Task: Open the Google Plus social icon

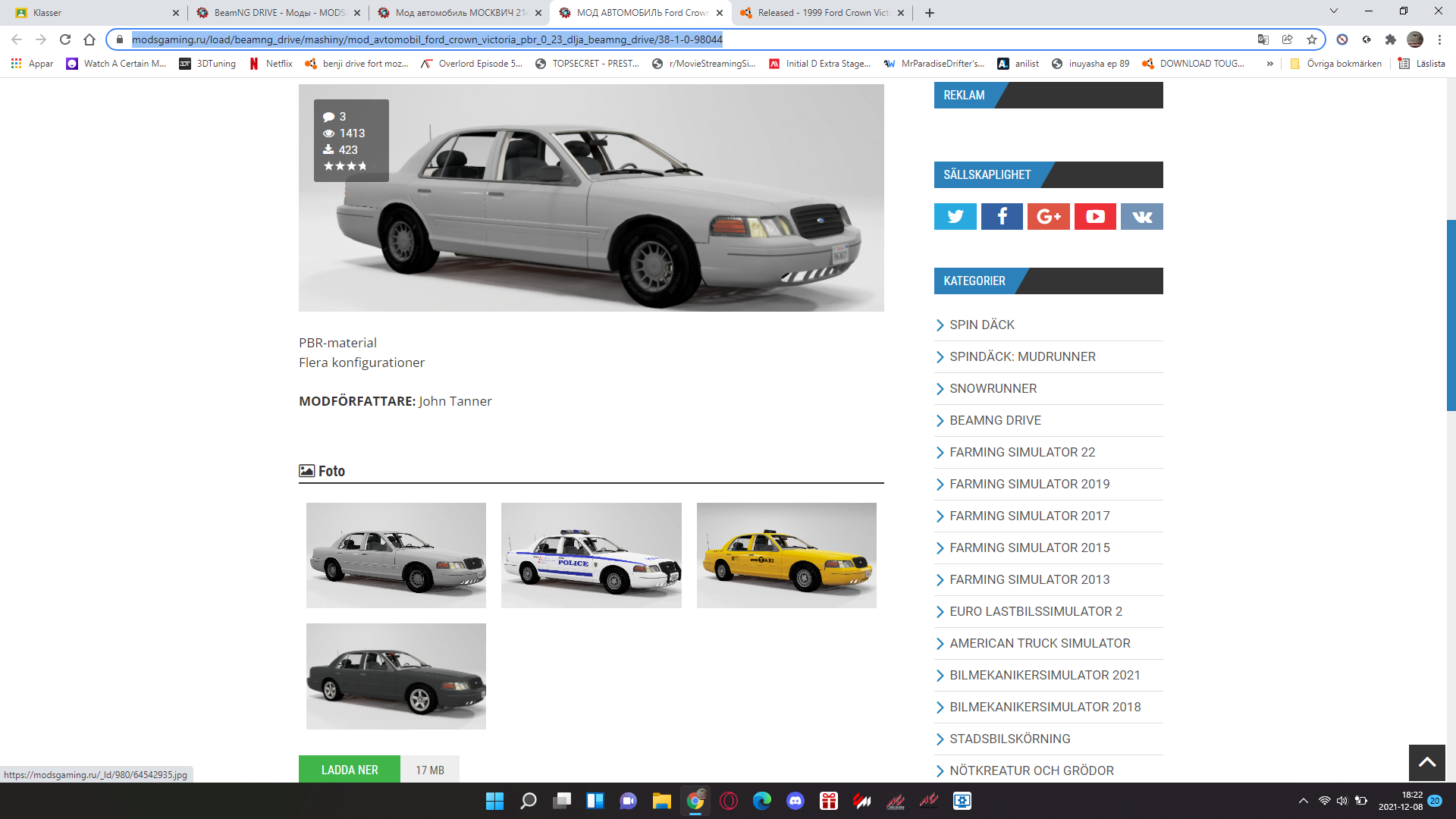Action: (x=1048, y=217)
